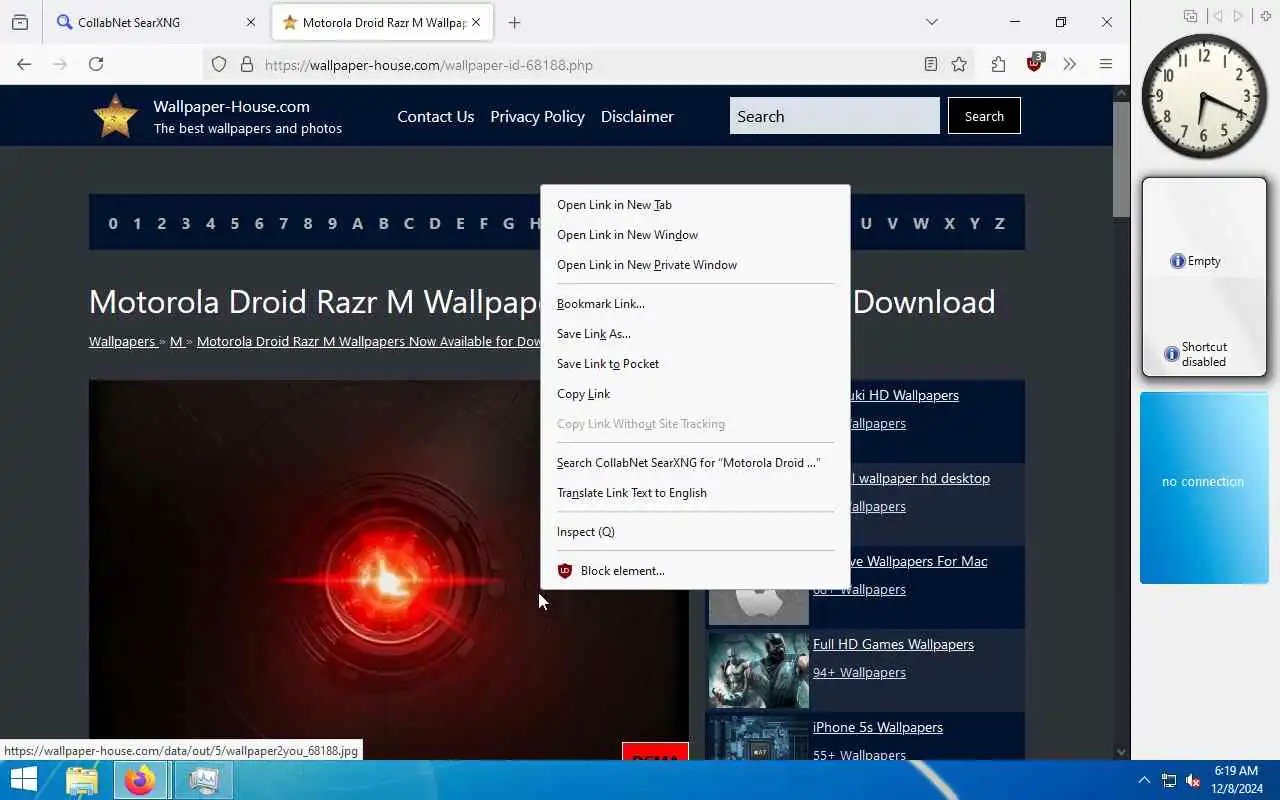Click the page vertical scrollbar thumb

click(x=1121, y=158)
